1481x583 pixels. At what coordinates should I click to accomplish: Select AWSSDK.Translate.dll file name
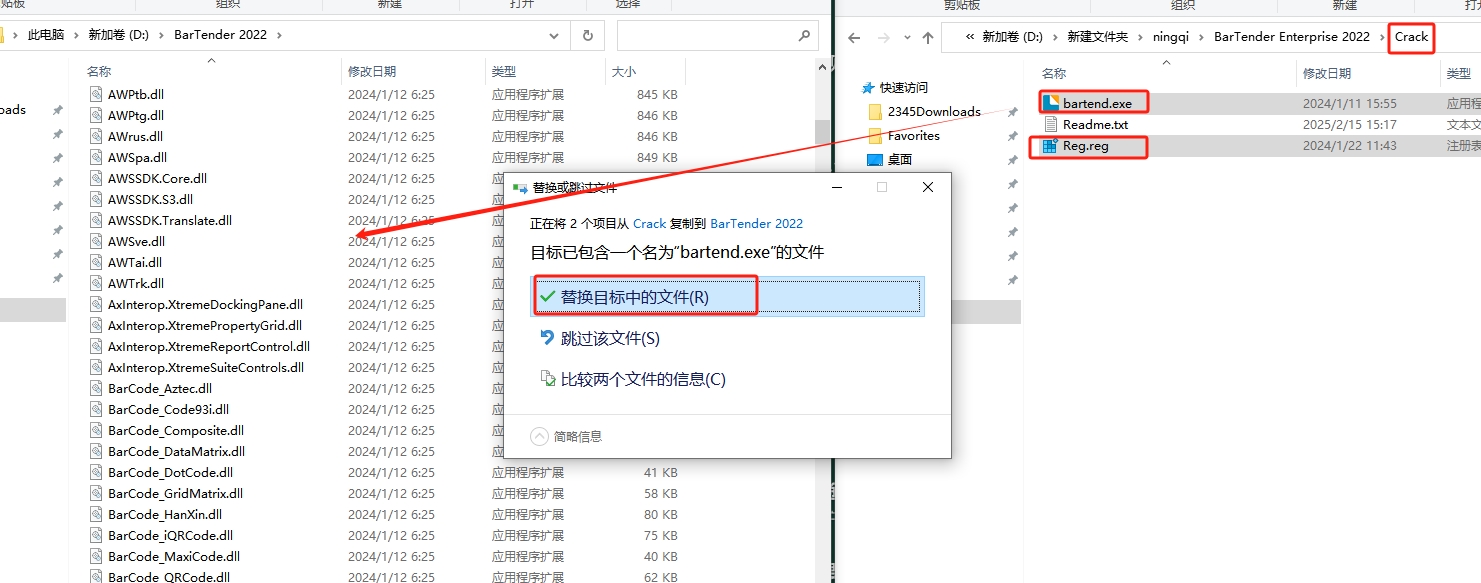[x=169, y=220]
